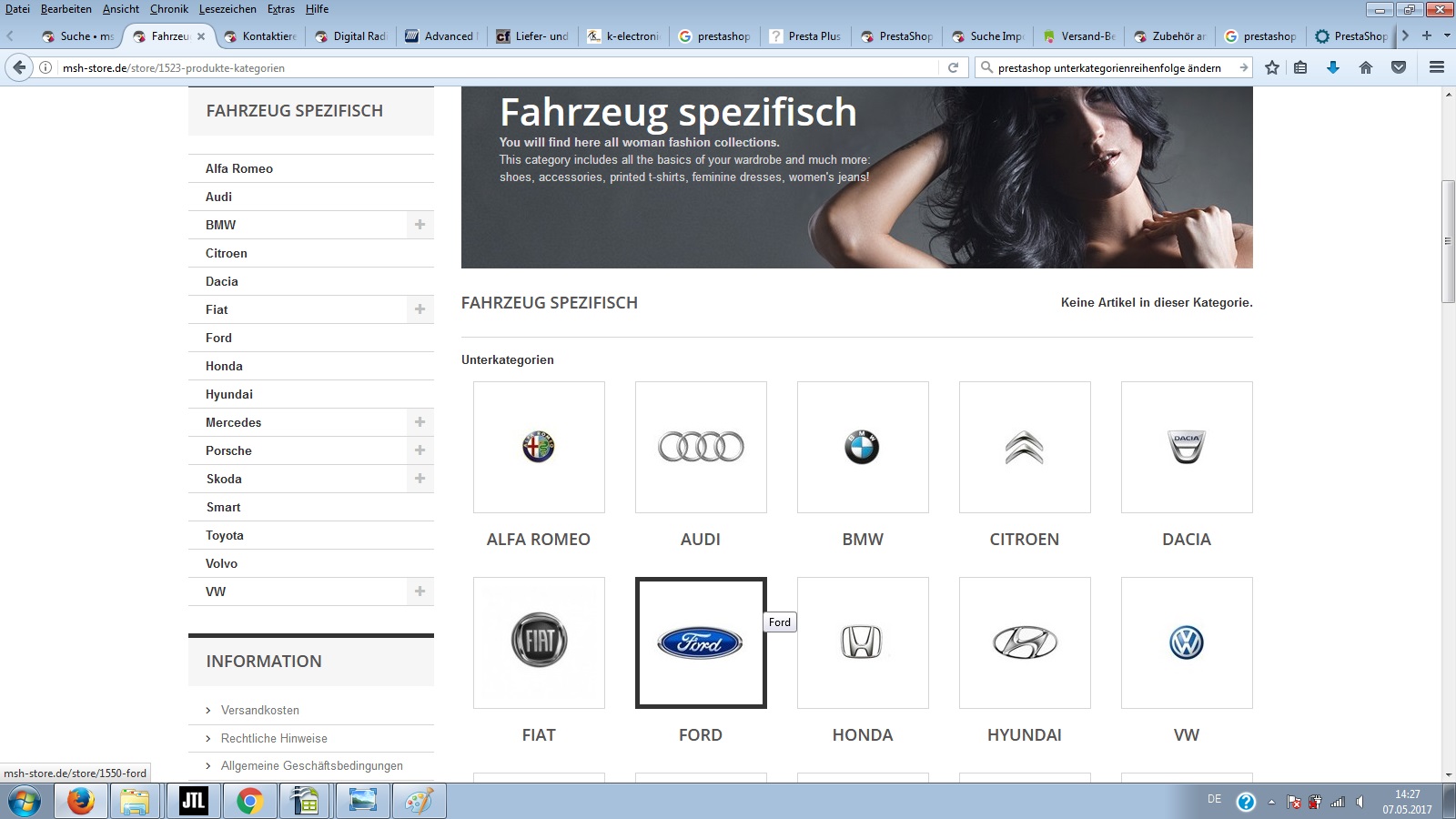Open the Allgemeine Geschäftsbedingungen link
Viewport: 1456px width, 819px height.
312,765
